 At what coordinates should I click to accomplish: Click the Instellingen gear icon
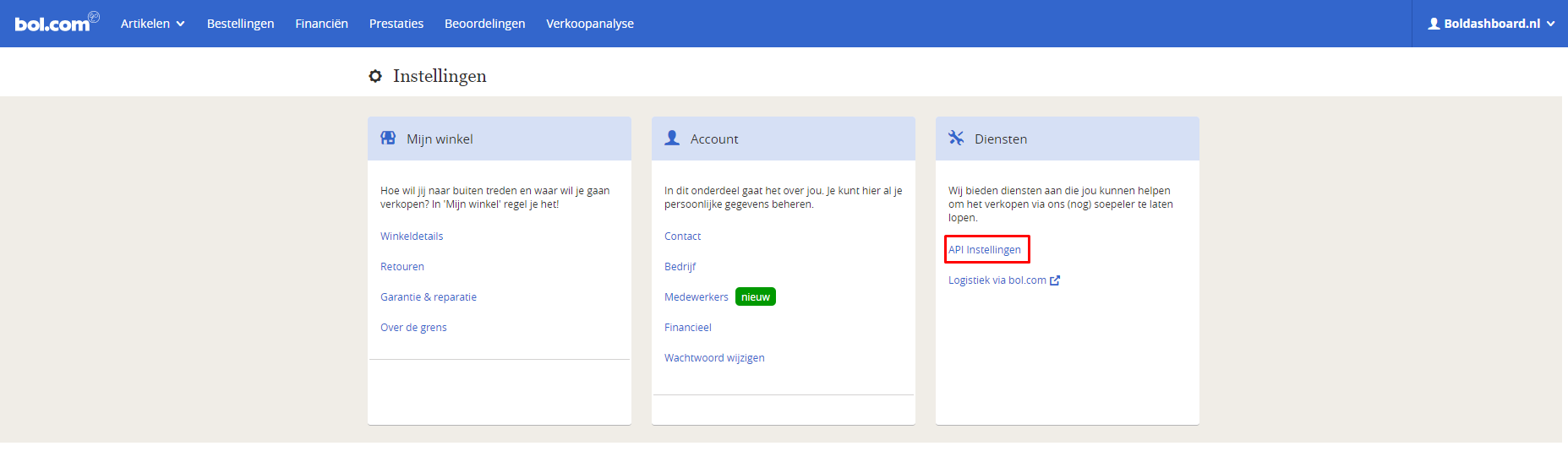[x=375, y=76]
